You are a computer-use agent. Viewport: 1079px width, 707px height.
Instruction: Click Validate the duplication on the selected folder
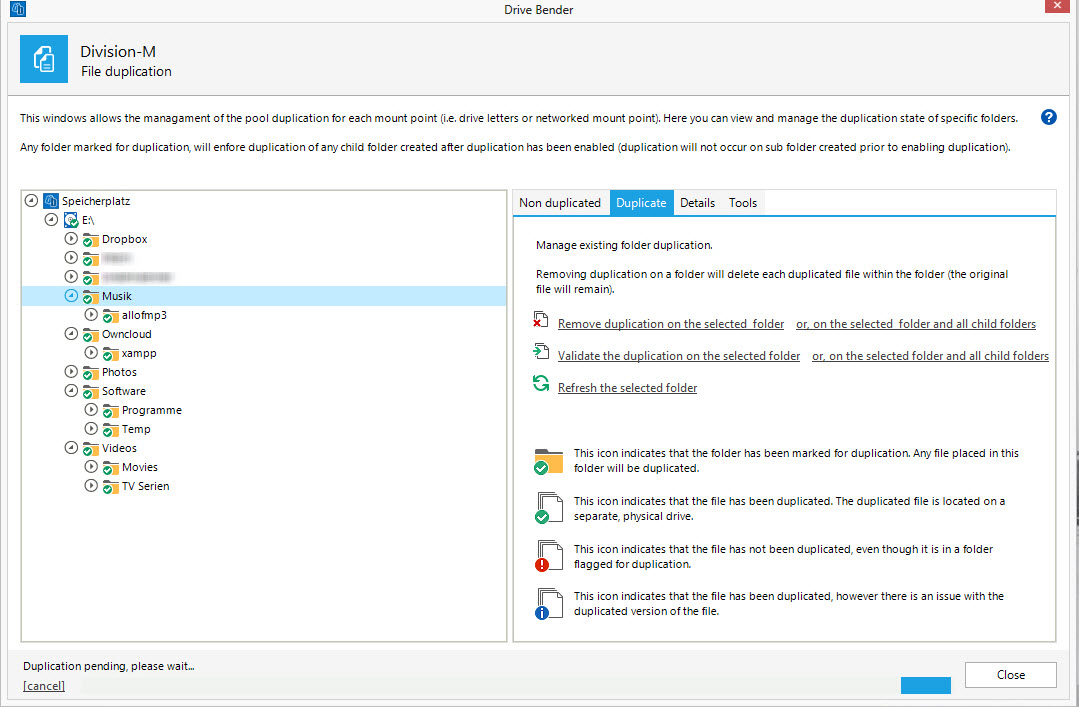pos(679,356)
